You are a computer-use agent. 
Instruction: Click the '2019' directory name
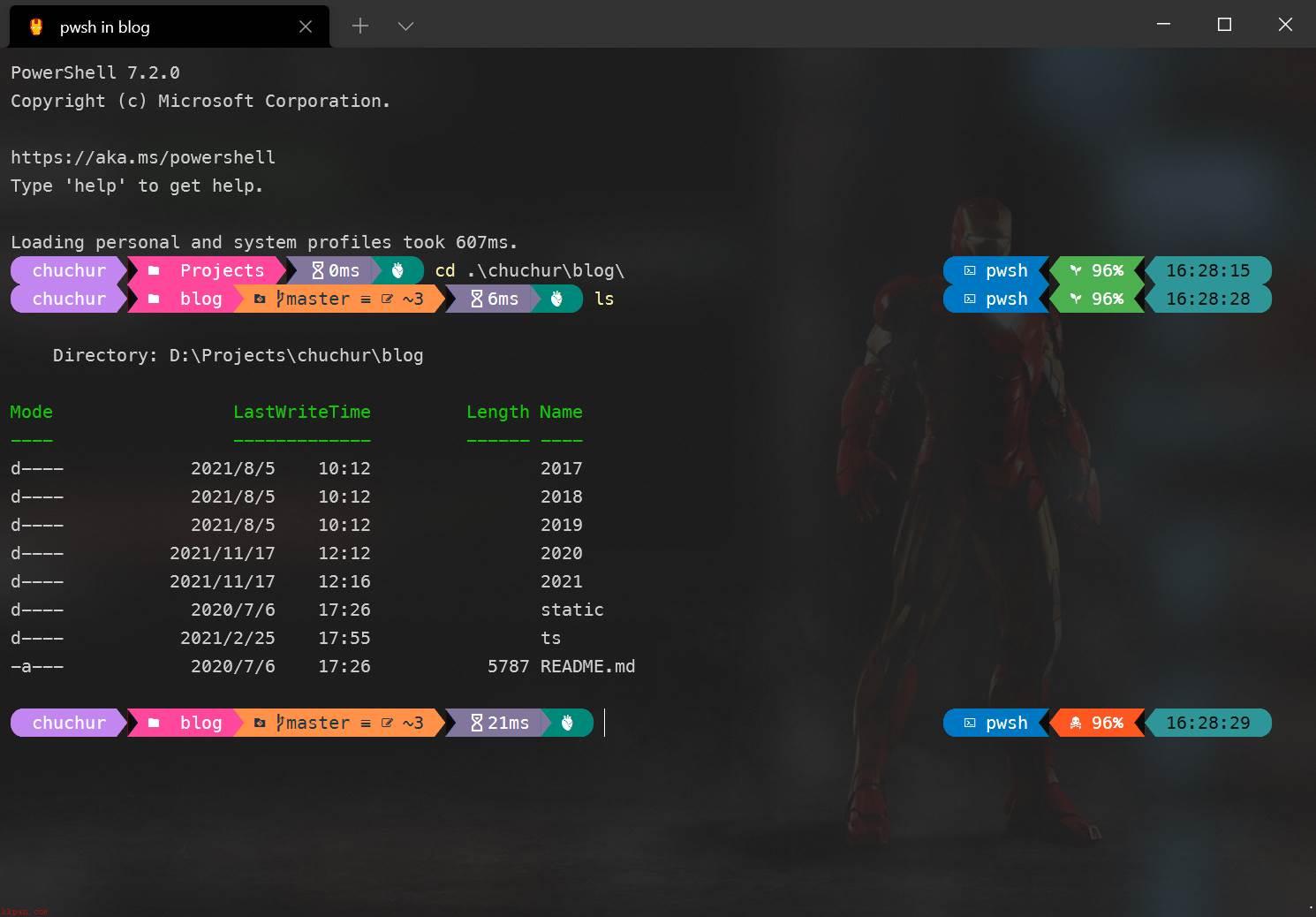coord(562,525)
